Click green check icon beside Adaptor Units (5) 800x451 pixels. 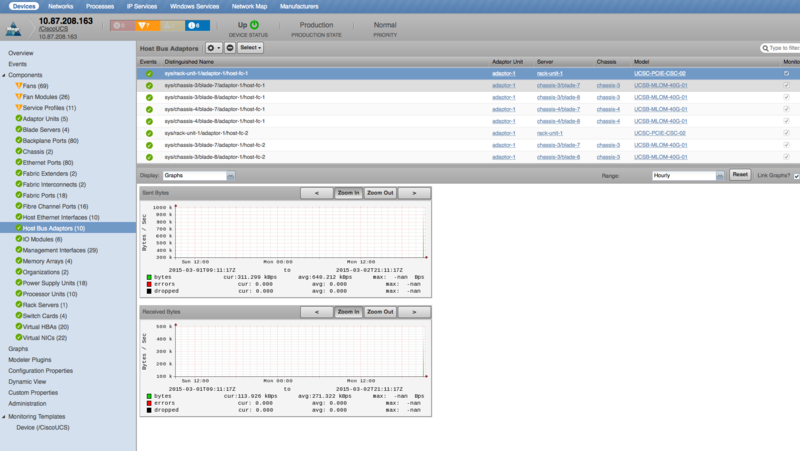pos(19,118)
